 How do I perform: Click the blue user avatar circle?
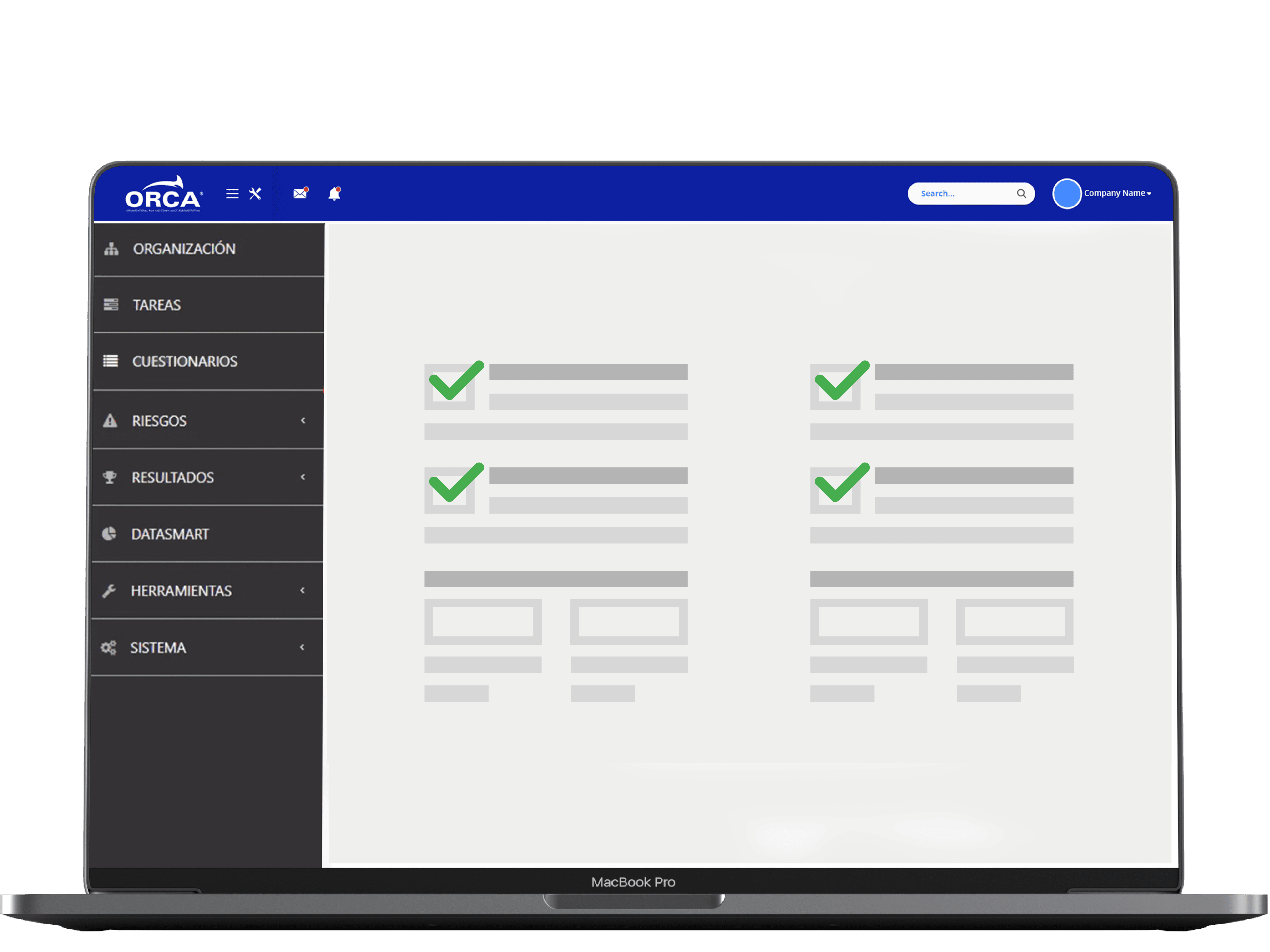tap(1066, 193)
